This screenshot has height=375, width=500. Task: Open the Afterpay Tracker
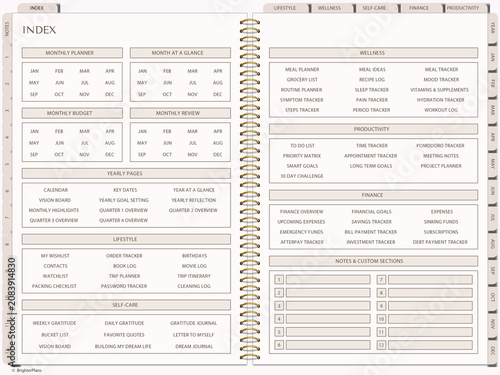click(x=302, y=242)
